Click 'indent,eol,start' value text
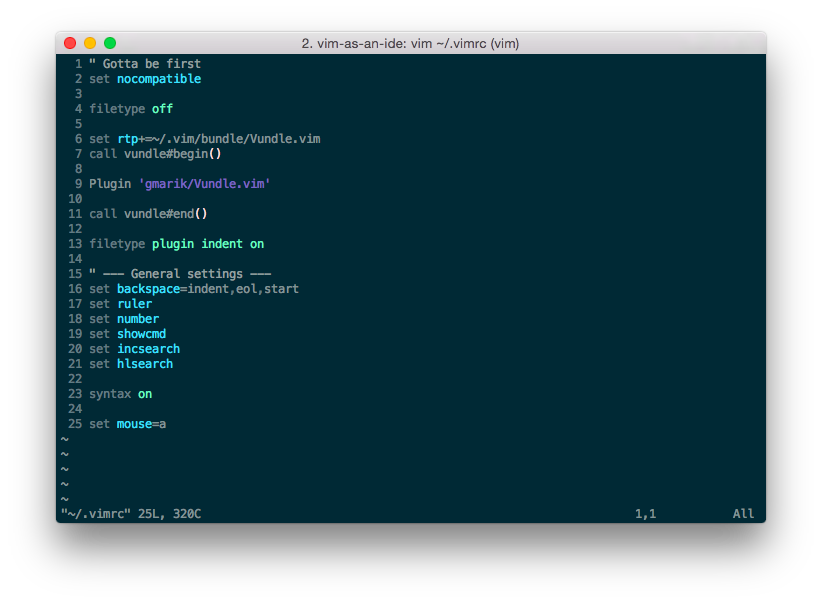 click(x=243, y=289)
